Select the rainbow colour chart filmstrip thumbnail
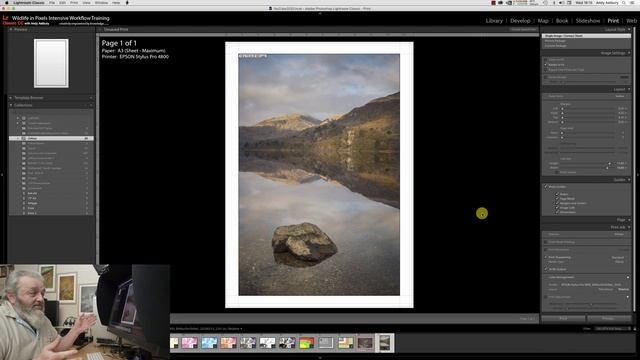Image resolution: width=640 pixels, height=360 pixels. coord(306,343)
